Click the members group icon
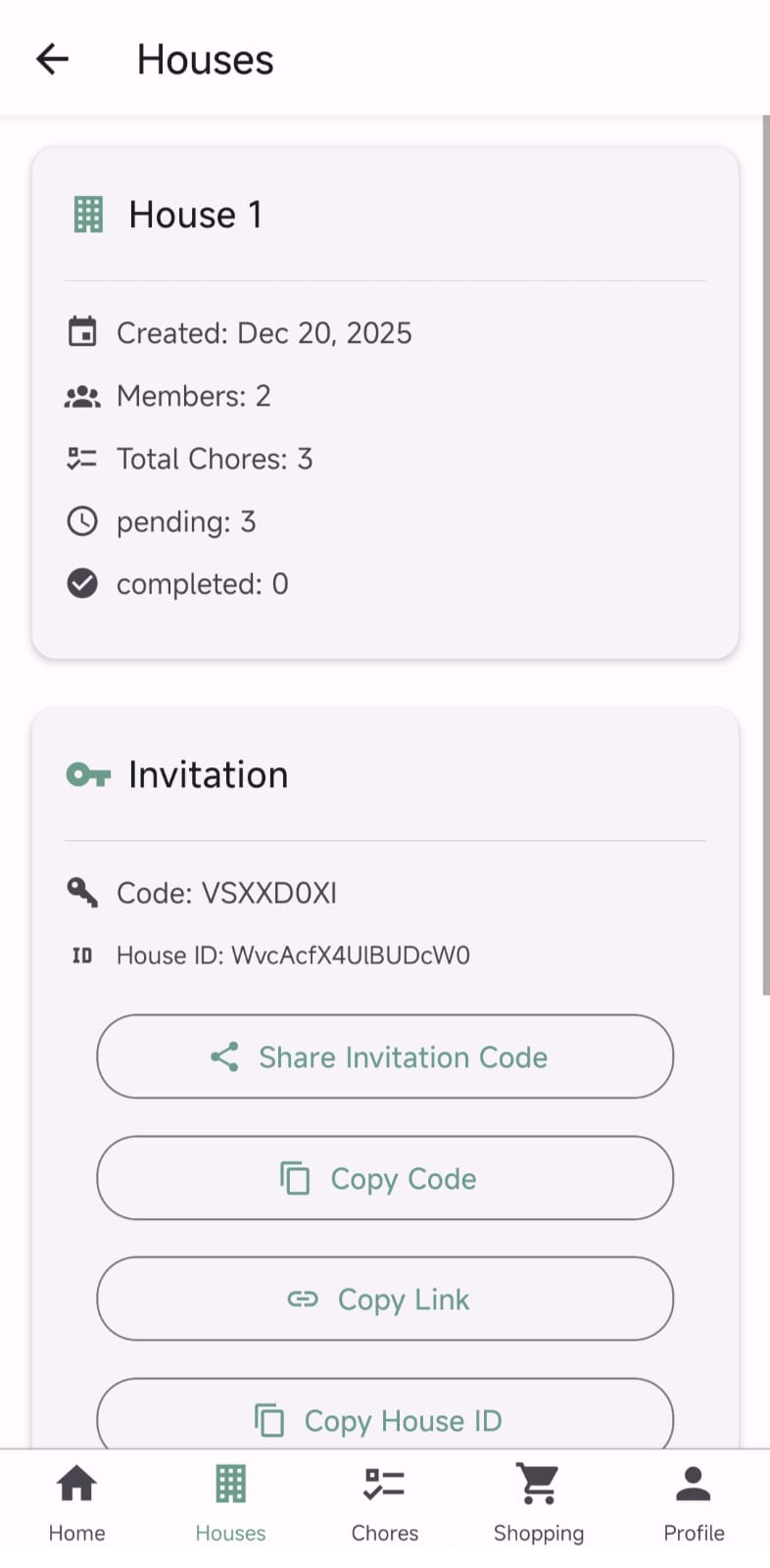Screen dimensions: 770x1568 click(82, 397)
